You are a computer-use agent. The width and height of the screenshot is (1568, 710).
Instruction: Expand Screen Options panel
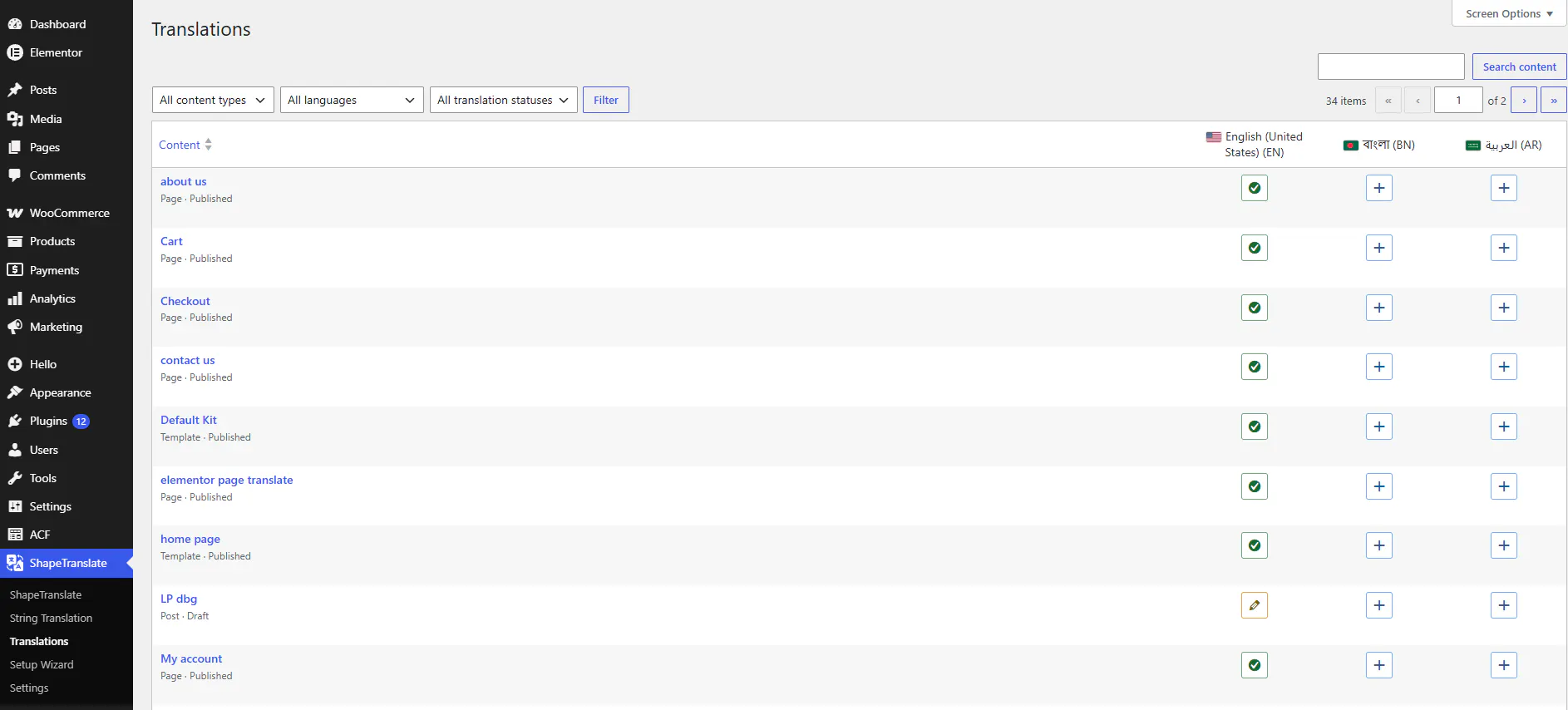tap(1509, 13)
